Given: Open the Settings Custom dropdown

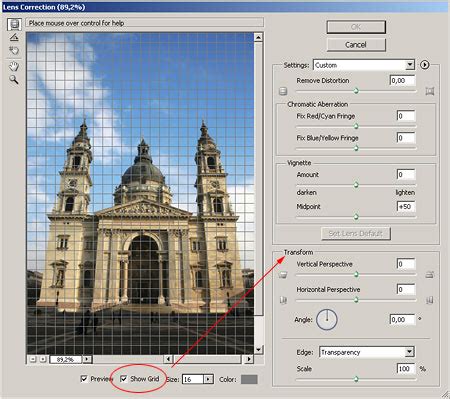Looking at the screenshot, I should point(364,65).
